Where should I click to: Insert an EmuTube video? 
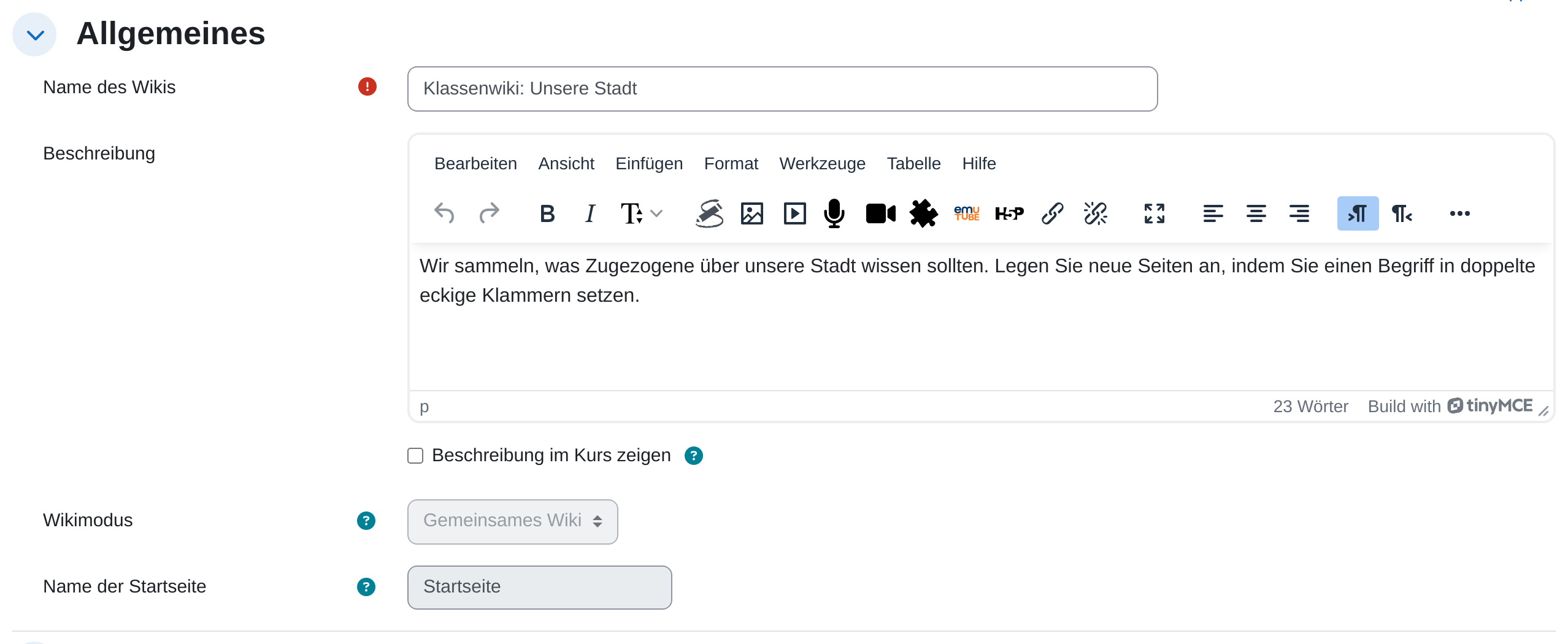coord(966,213)
